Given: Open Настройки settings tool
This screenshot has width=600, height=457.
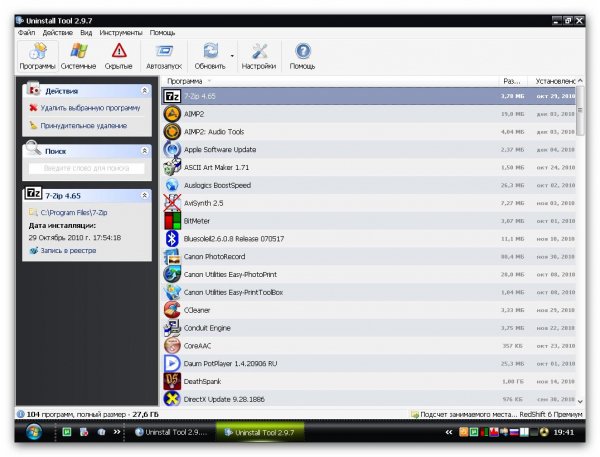Looking at the screenshot, I should click(x=259, y=56).
